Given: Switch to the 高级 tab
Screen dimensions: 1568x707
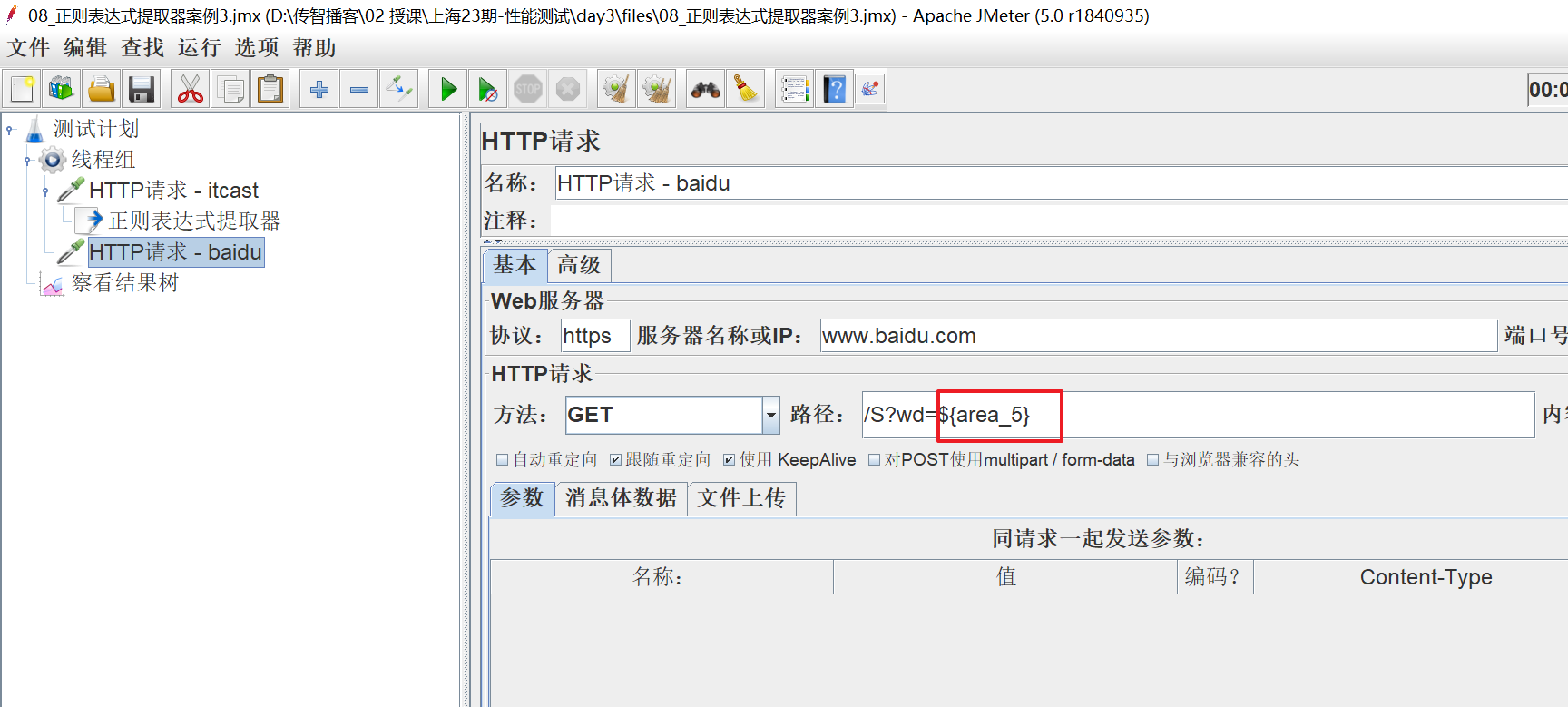Looking at the screenshot, I should click(x=579, y=265).
